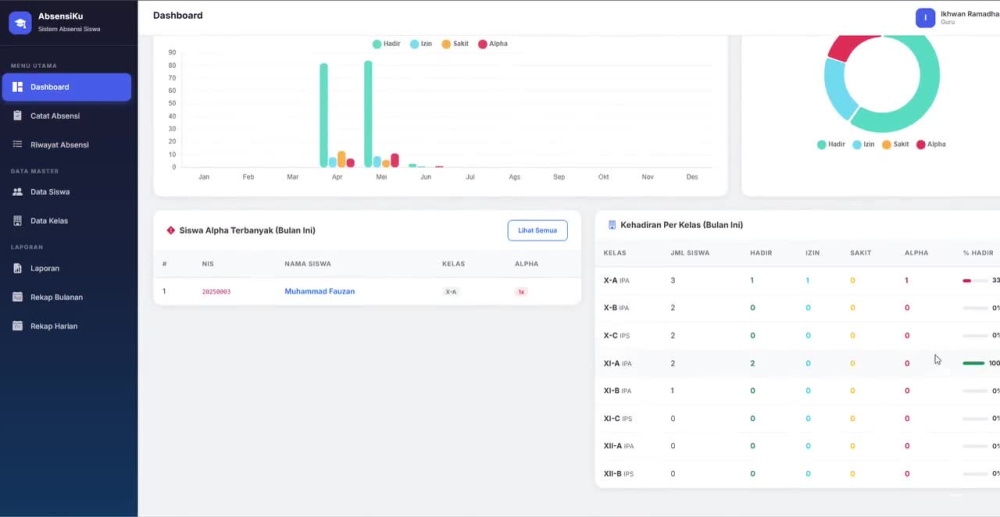This screenshot has width=1000, height=517.
Task: Click the KELAS header in alpha students table
Action: tap(453, 264)
